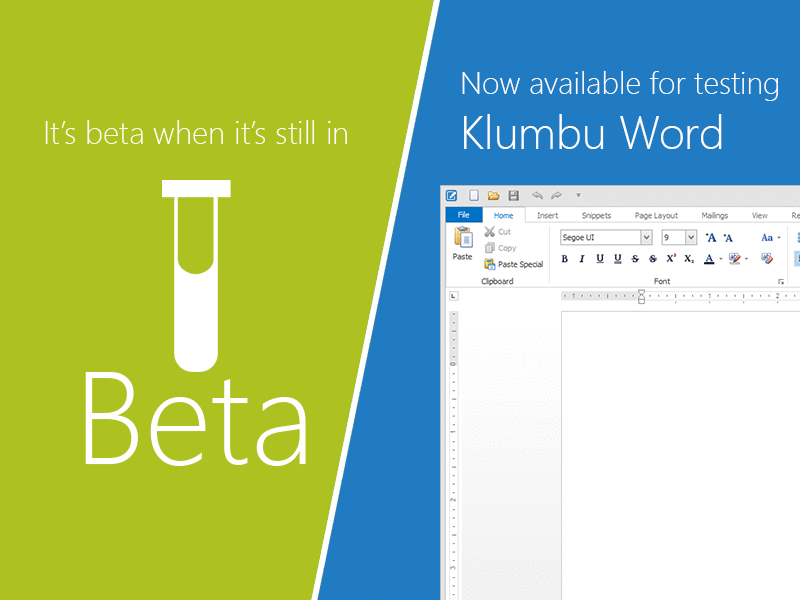This screenshot has width=800, height=600.
Task: Redo the last action
Action: 557,195
